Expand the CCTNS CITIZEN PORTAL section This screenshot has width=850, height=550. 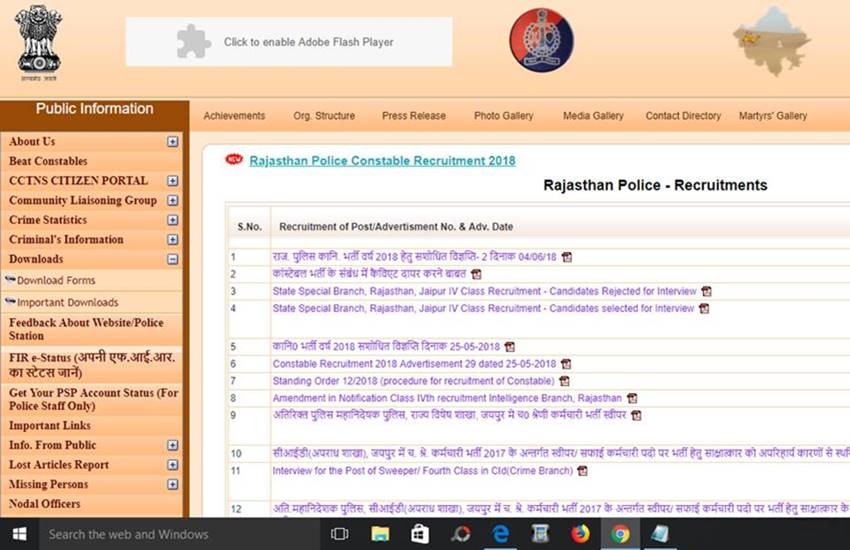click(x=173, y=181)
